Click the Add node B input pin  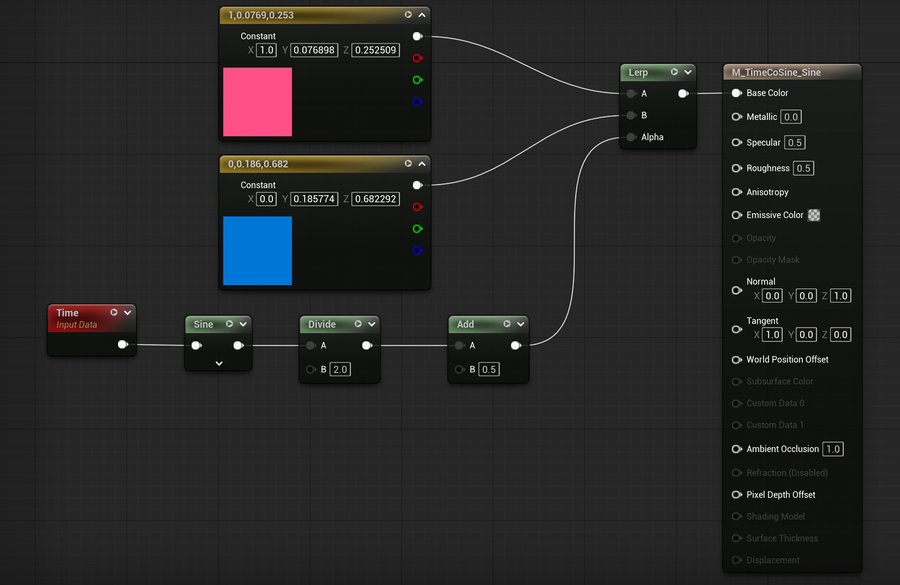tap(459, 369)
